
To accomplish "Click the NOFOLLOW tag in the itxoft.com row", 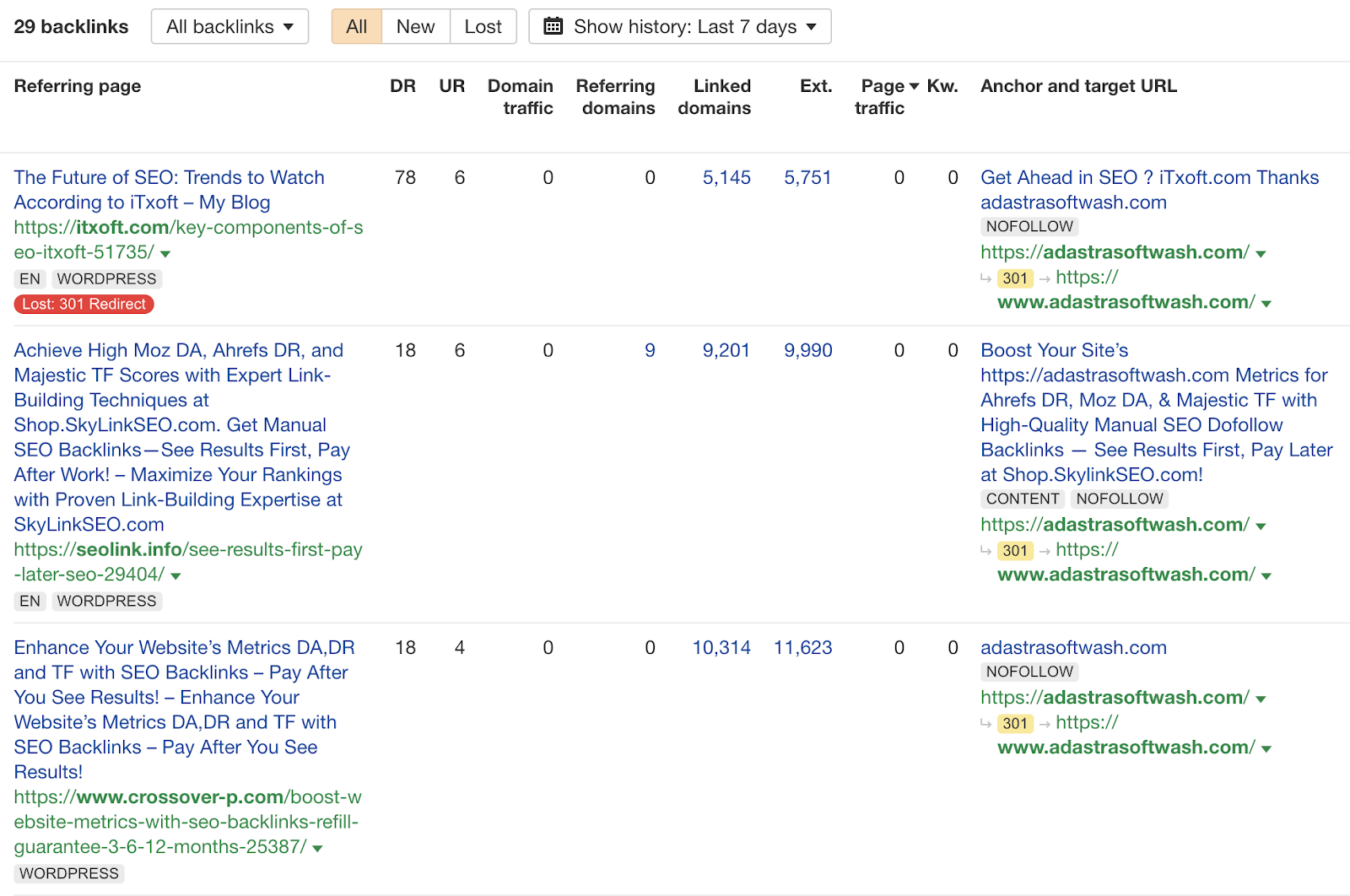I will (1029, 226).
